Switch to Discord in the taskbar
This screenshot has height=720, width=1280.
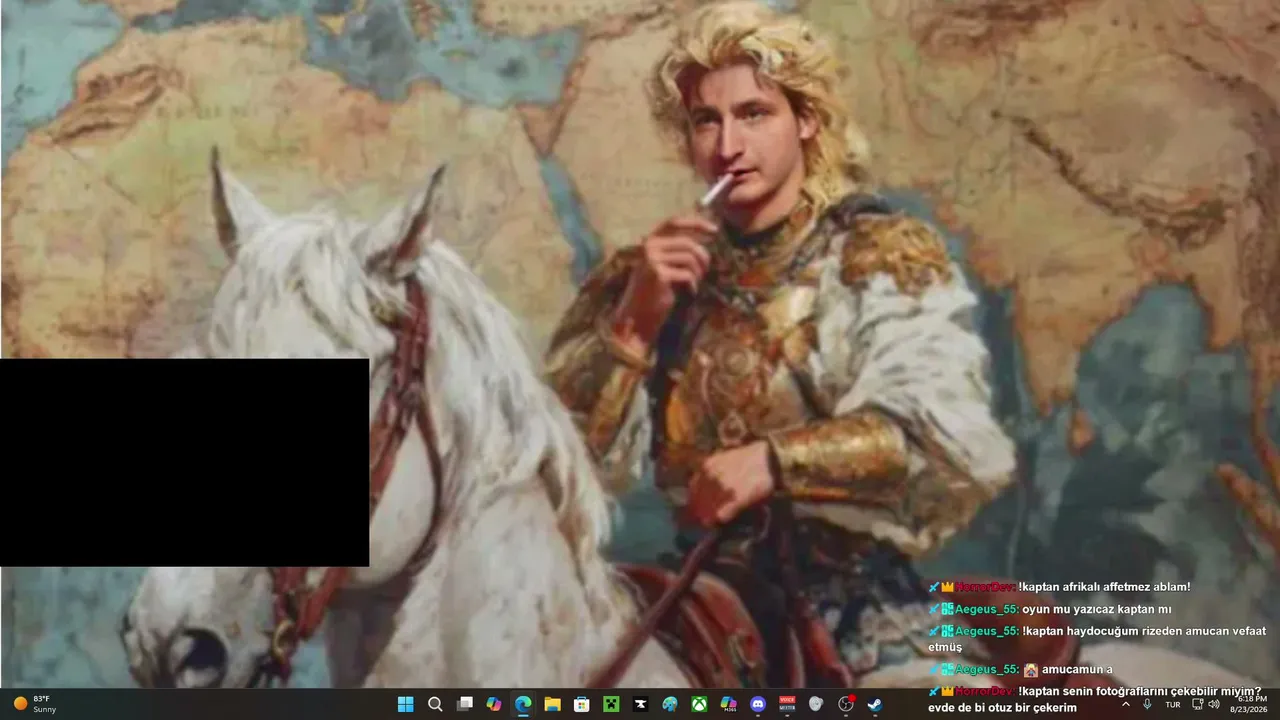pyautogui.click(x=758, y=704)
